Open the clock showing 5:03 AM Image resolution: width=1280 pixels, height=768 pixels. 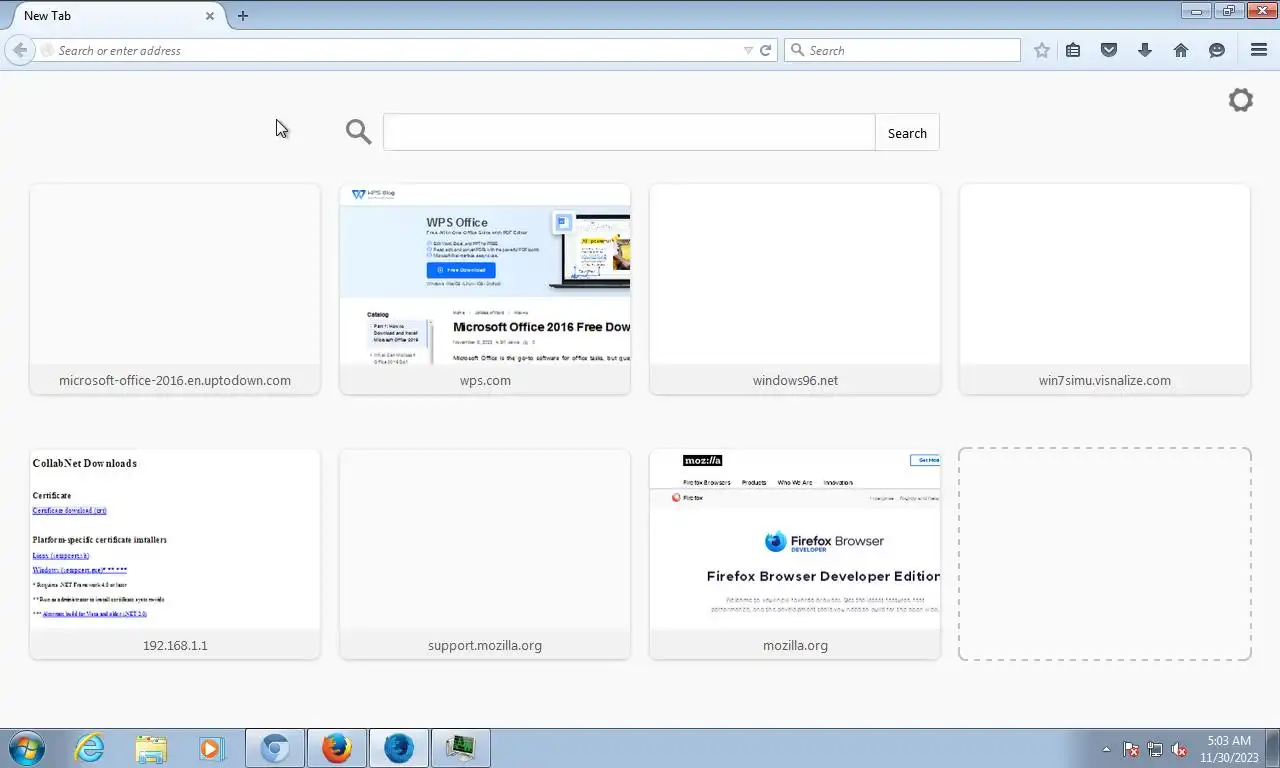(x=1229, y=749)
